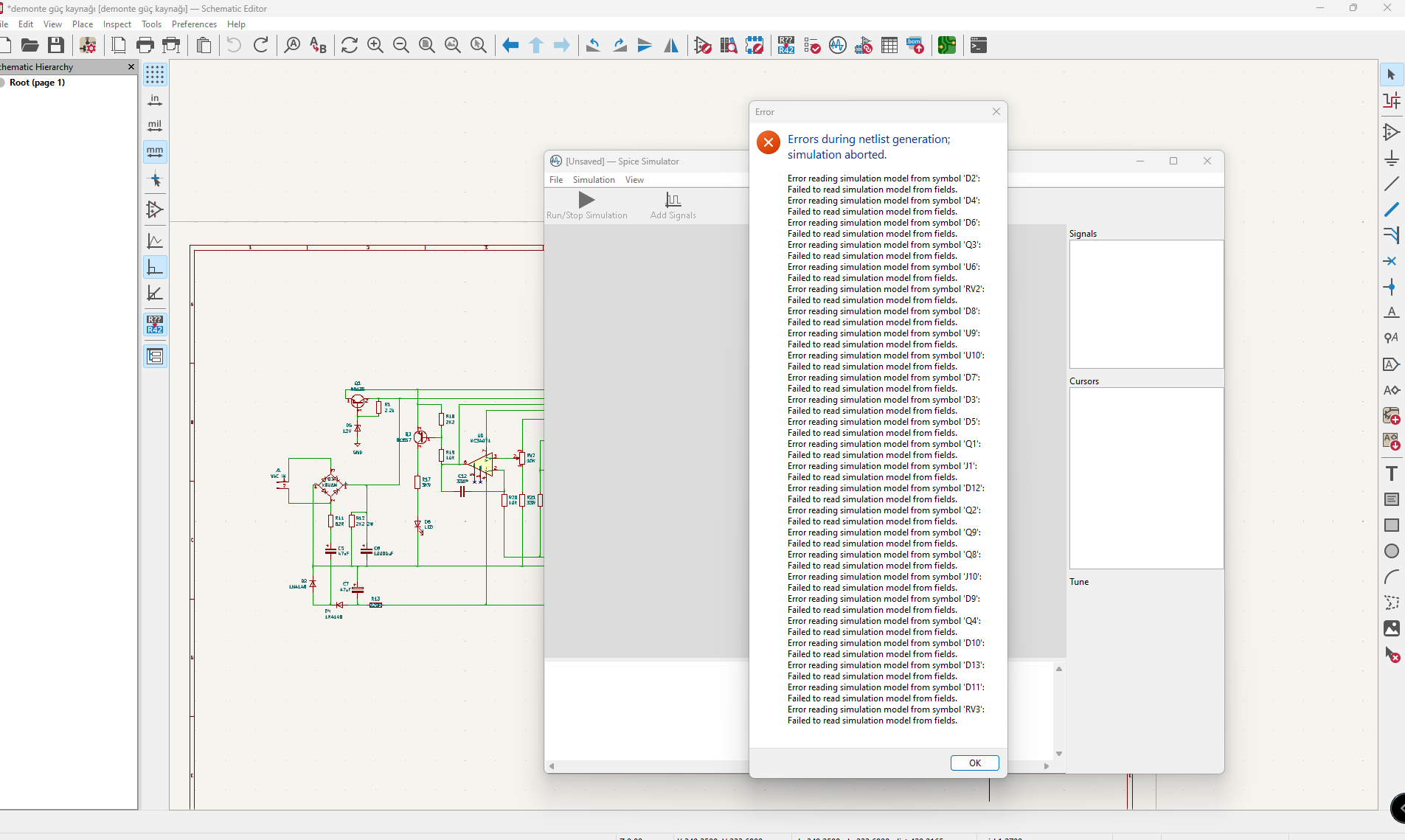The width and height of the screenshot is (1405, 840).
Task: Close the Schematic Hierarchy panel
Action: coord(131,67)
